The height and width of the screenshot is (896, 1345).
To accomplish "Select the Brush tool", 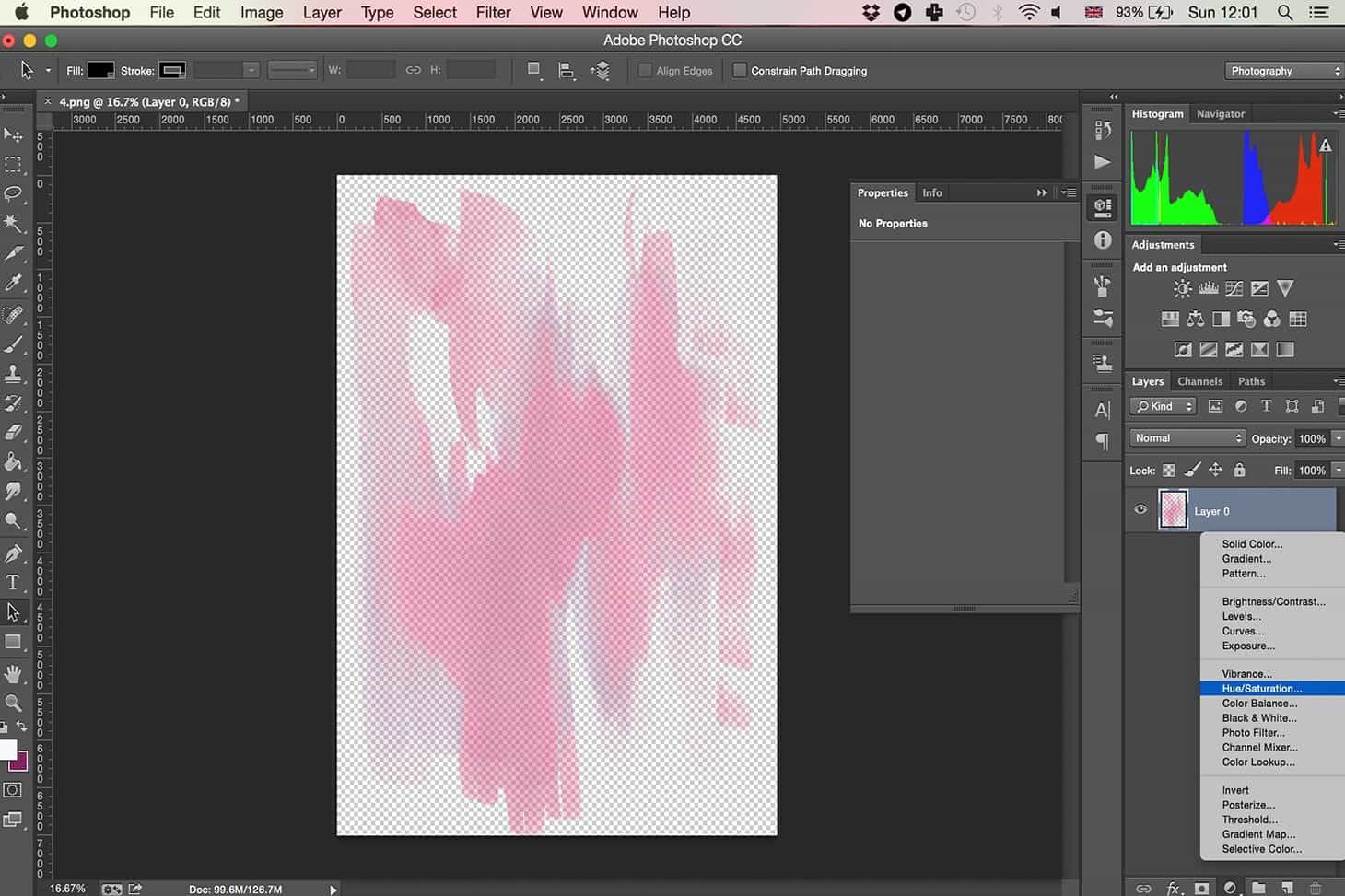I will (15, 344).
